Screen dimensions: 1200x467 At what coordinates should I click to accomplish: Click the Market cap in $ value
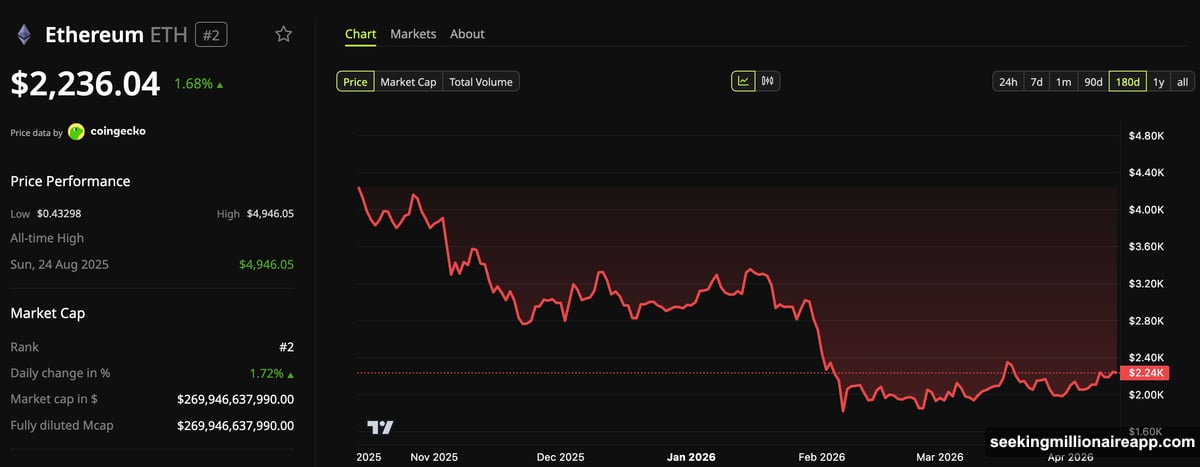click(235, 399)
